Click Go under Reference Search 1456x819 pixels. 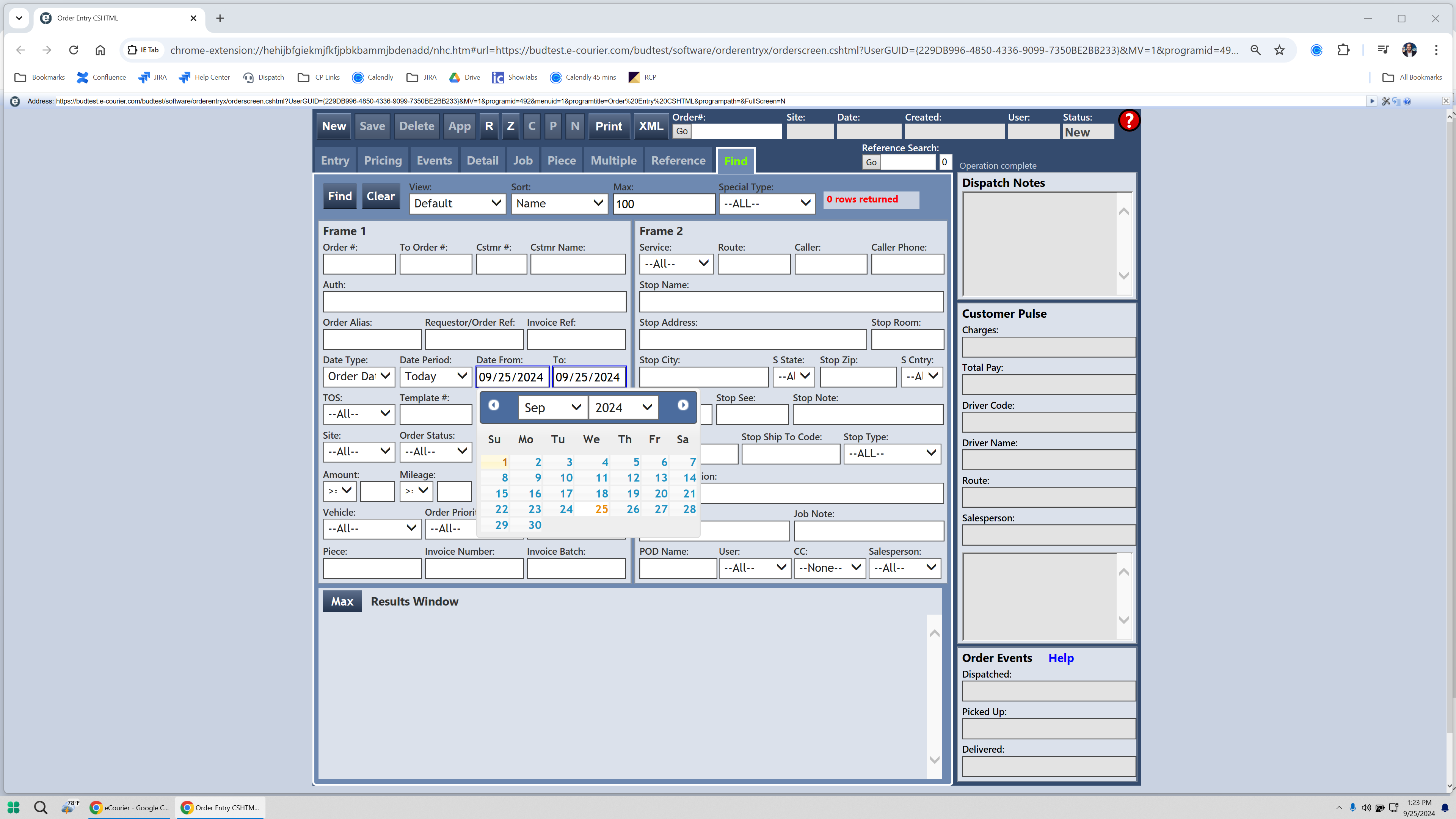[x=872, y=162]
